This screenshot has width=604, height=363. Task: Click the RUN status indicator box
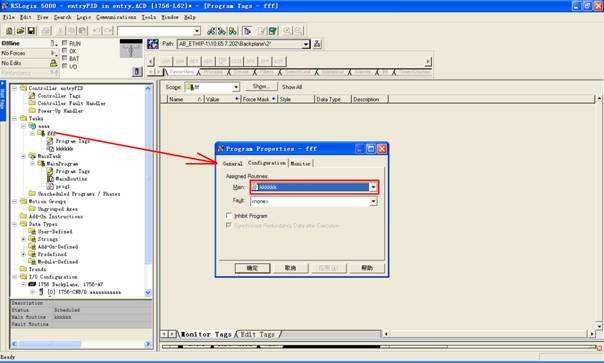point(65,43)
